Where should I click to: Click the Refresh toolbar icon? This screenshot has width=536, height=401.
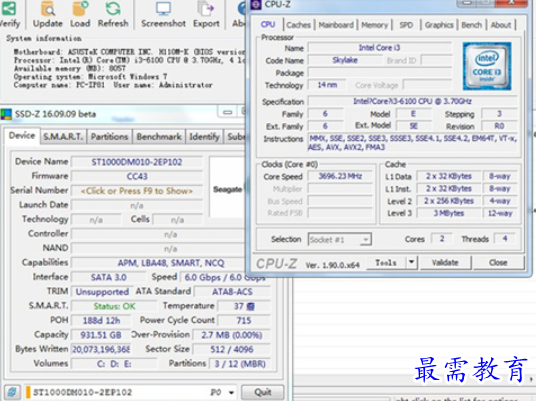pos(113,15)
